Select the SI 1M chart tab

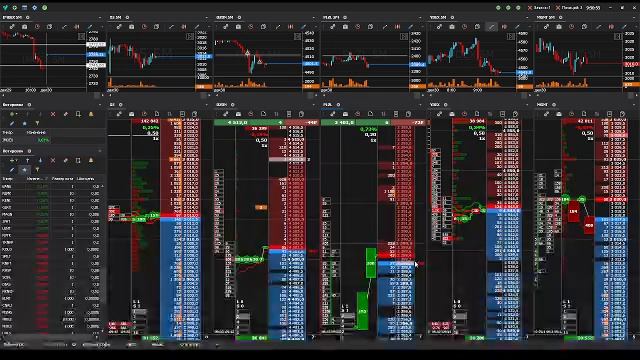(x=116, y=18)
